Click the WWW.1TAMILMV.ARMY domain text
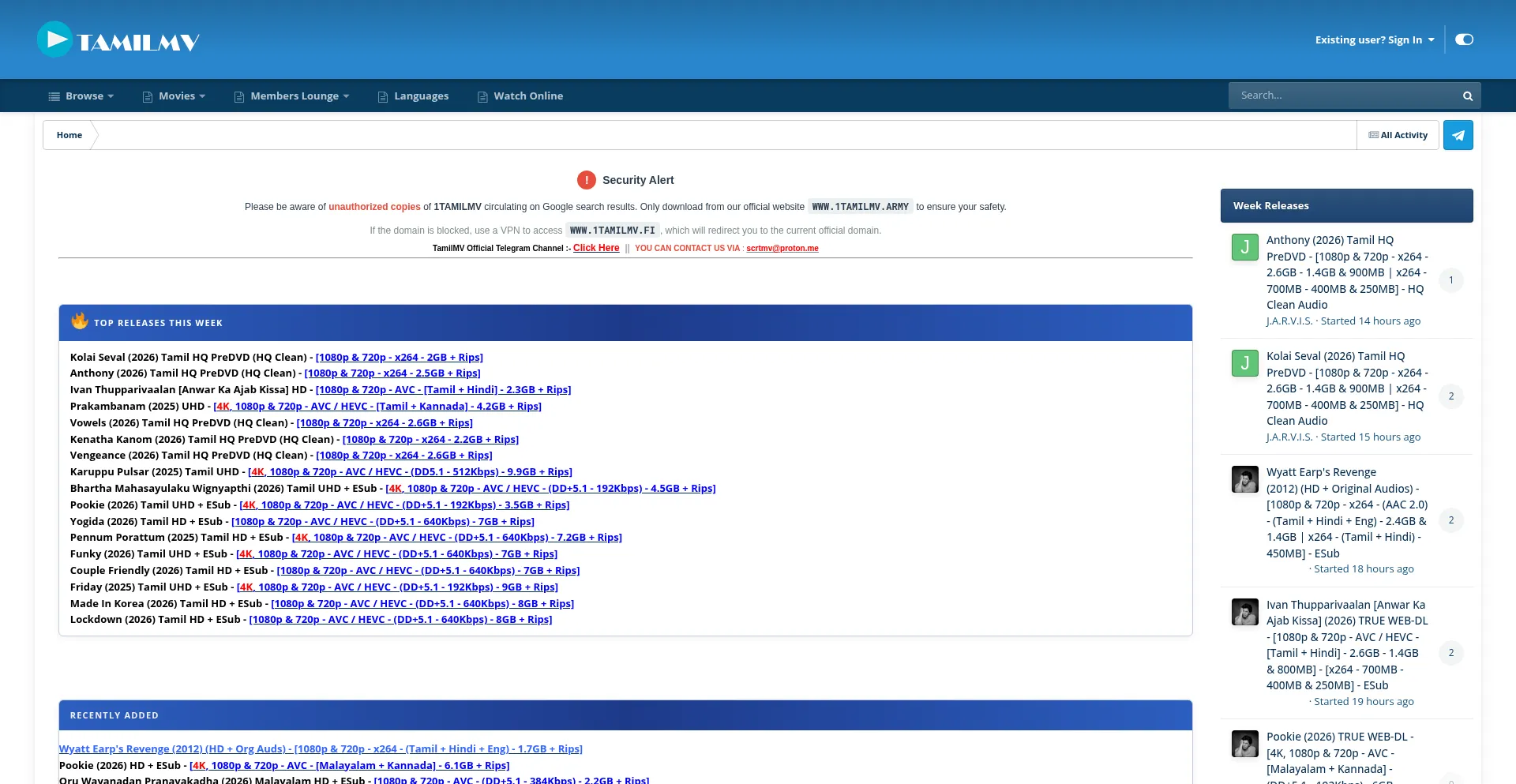The height and width of the screenshot is (784, 1516). coord(861,207)
